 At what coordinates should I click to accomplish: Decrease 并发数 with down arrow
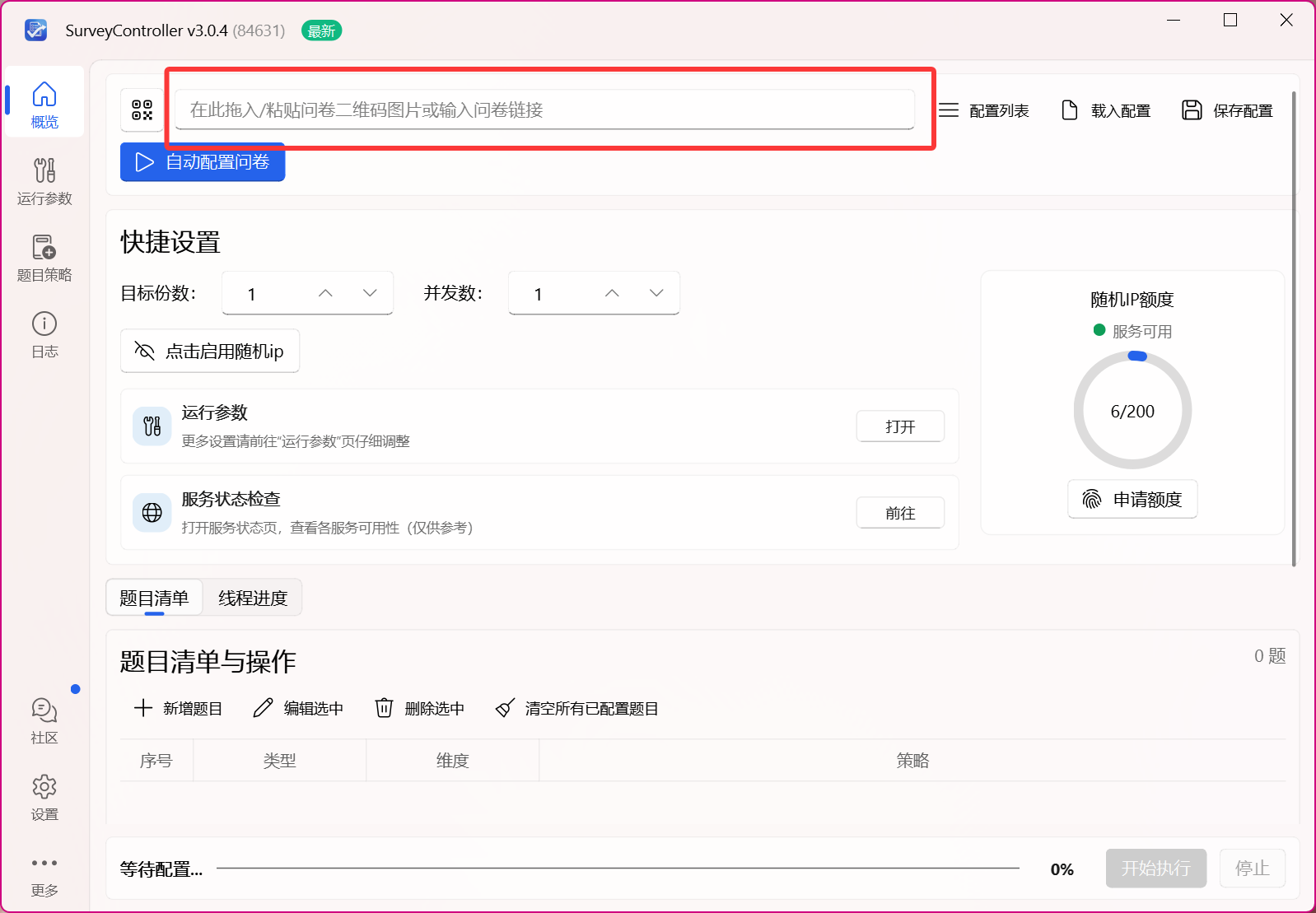point(657,293)
